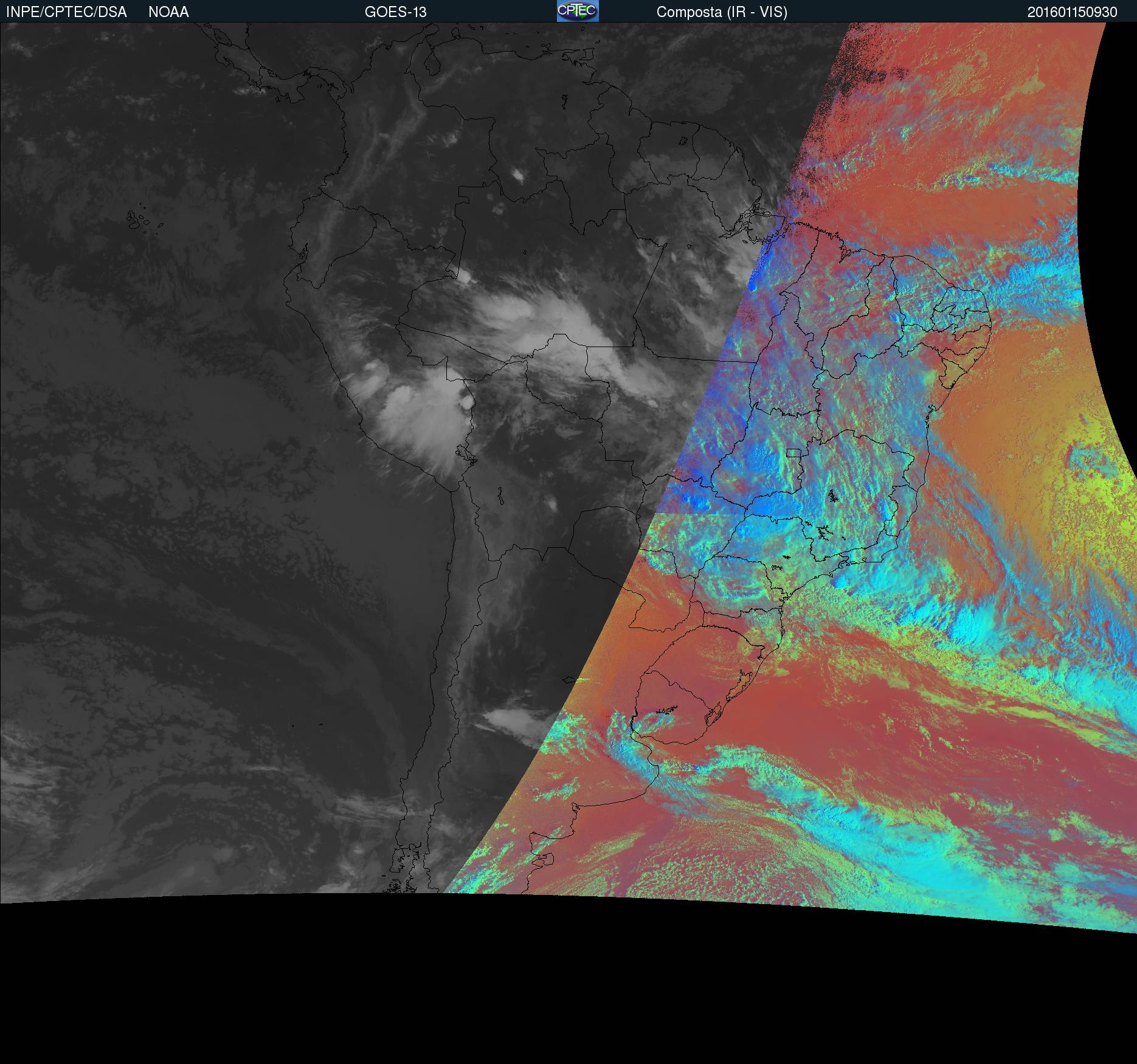Click the CPTEC logo icon
The image size is (1137, 1064).
(578, 11)
